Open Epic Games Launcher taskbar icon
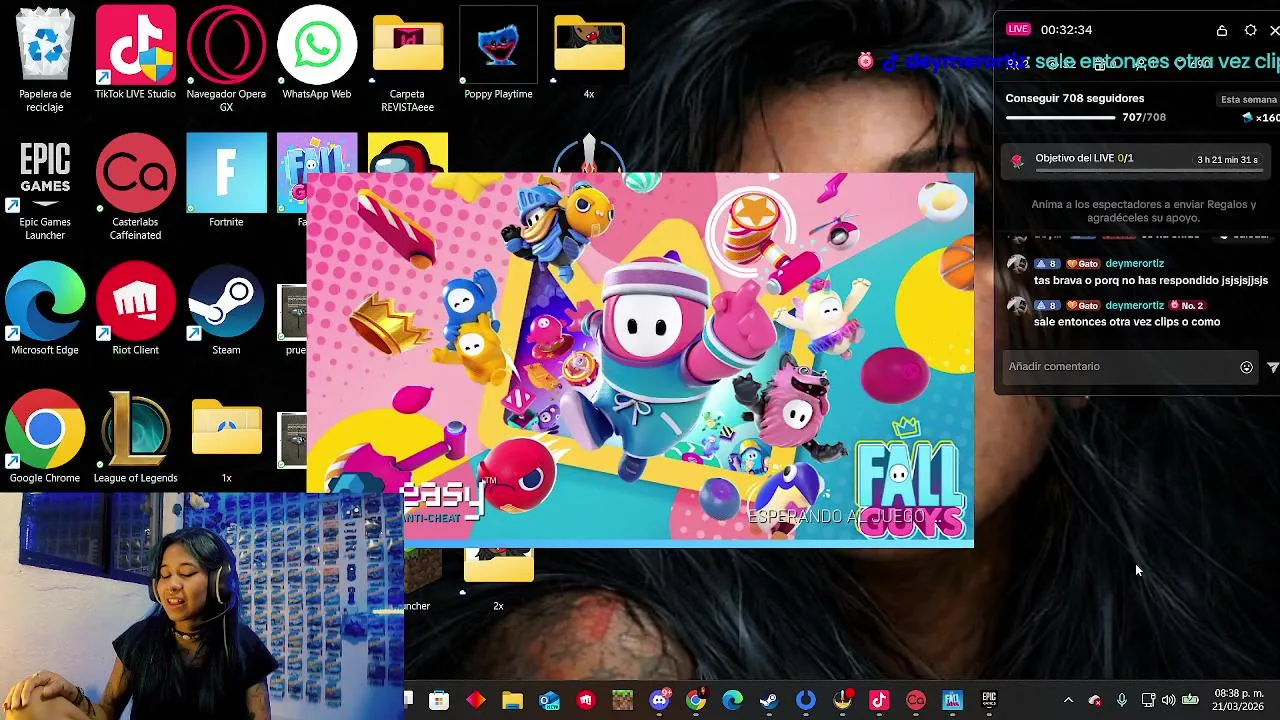 989,700
